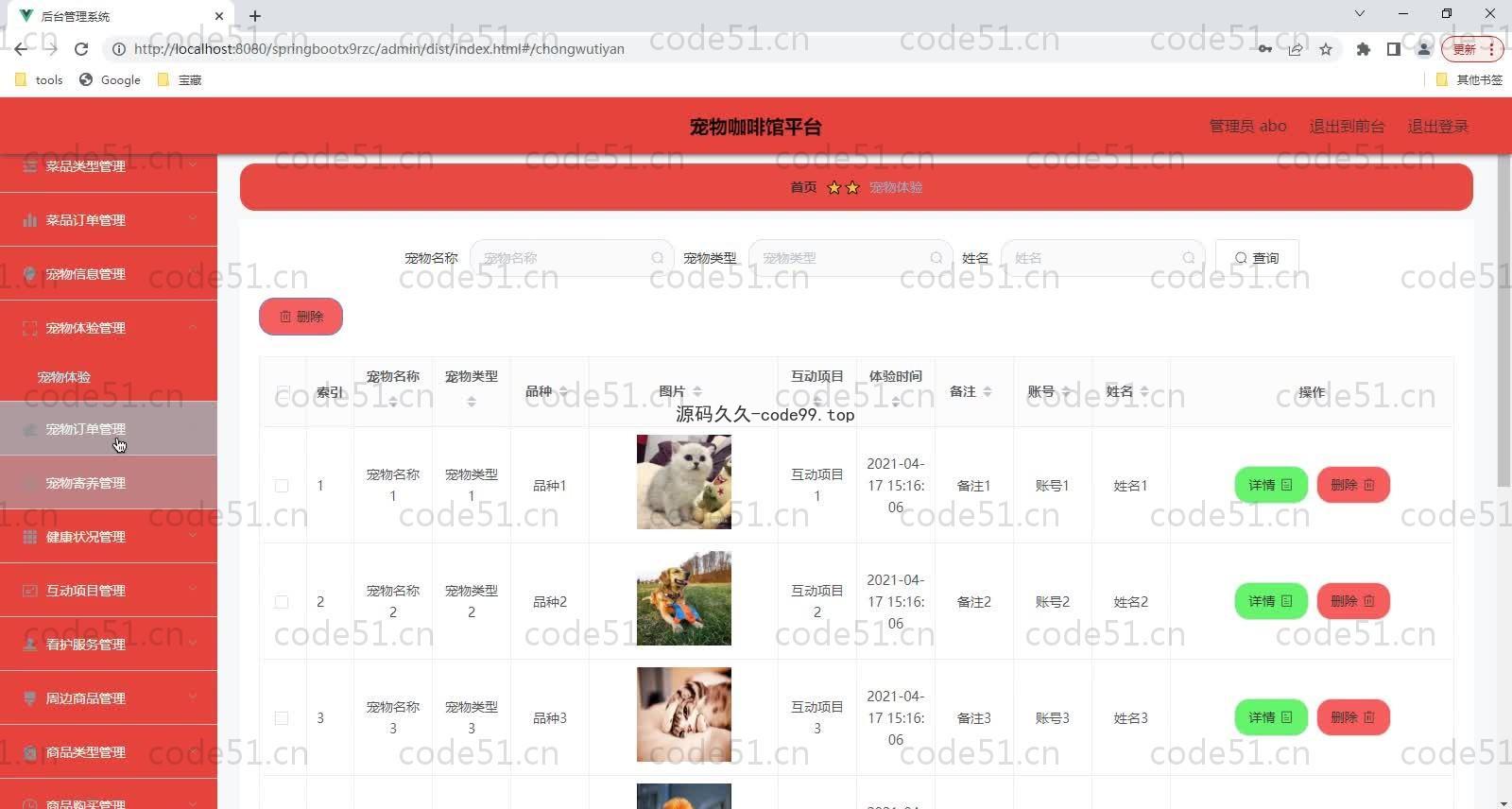Sort the table by 品种 column arrows
Viewport: 1512px width, 809px height.
tap(563, 391)
